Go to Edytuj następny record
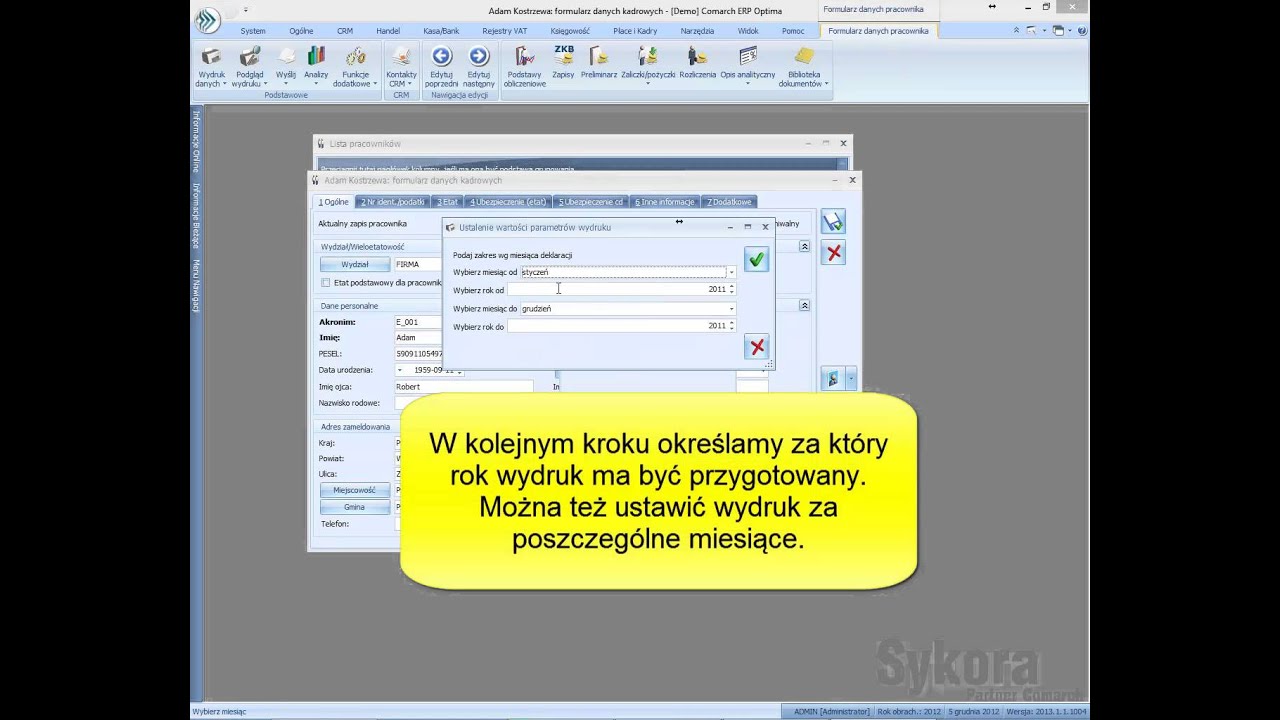 point(479,66)
